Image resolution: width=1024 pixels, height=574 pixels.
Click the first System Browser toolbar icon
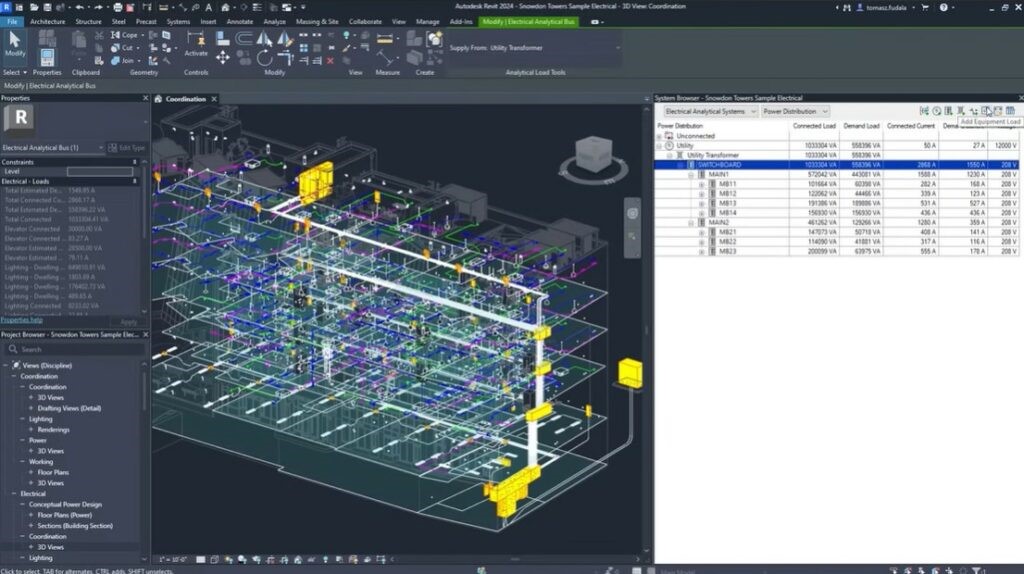tap(924, 111)
